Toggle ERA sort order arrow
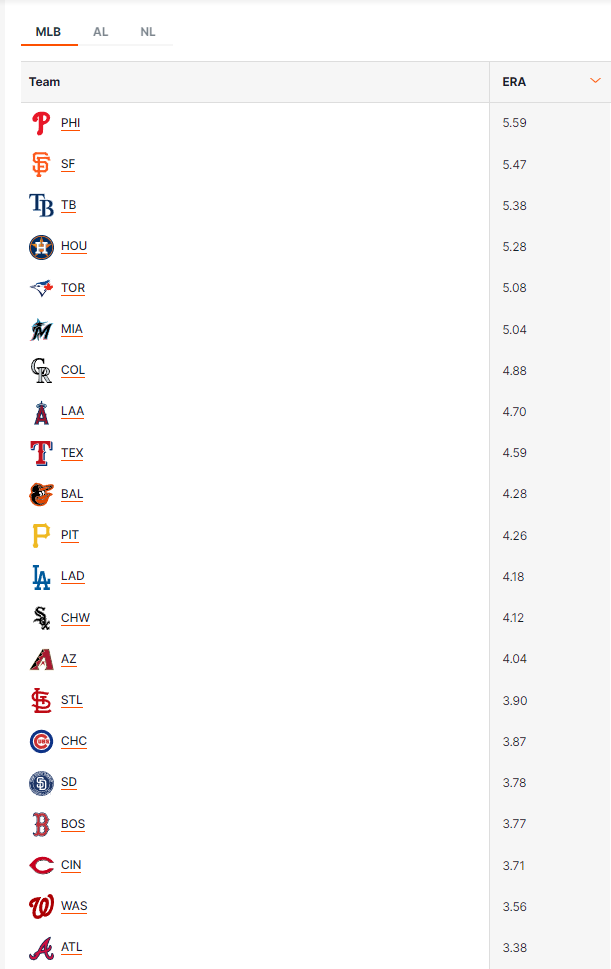This screenshot has width=611, height=969. 596,81
